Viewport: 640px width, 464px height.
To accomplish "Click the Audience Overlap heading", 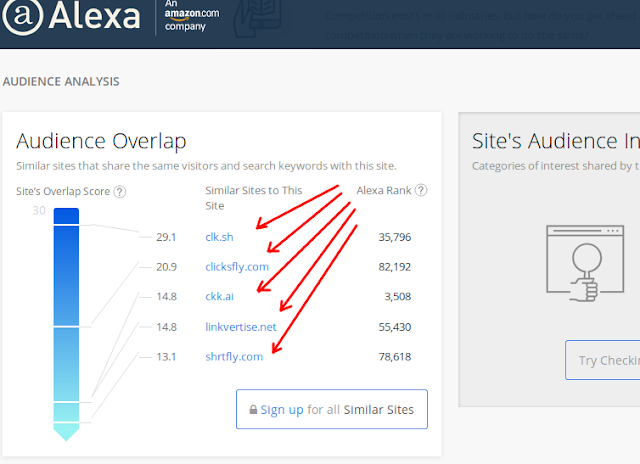I will pyautogui.click(x=101, y=141).
